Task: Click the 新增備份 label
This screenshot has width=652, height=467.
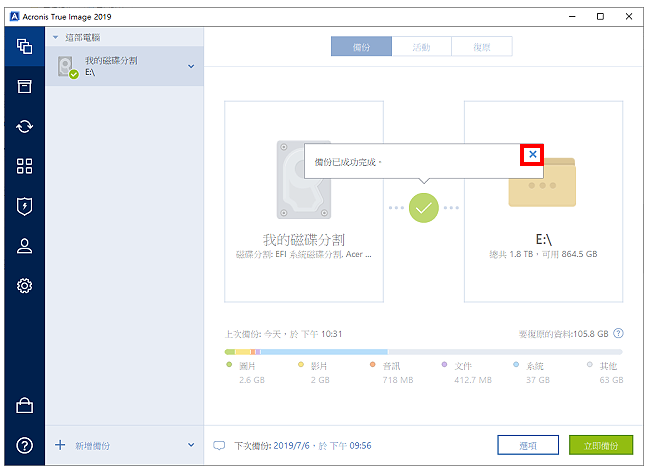Action: pos(92,446)
